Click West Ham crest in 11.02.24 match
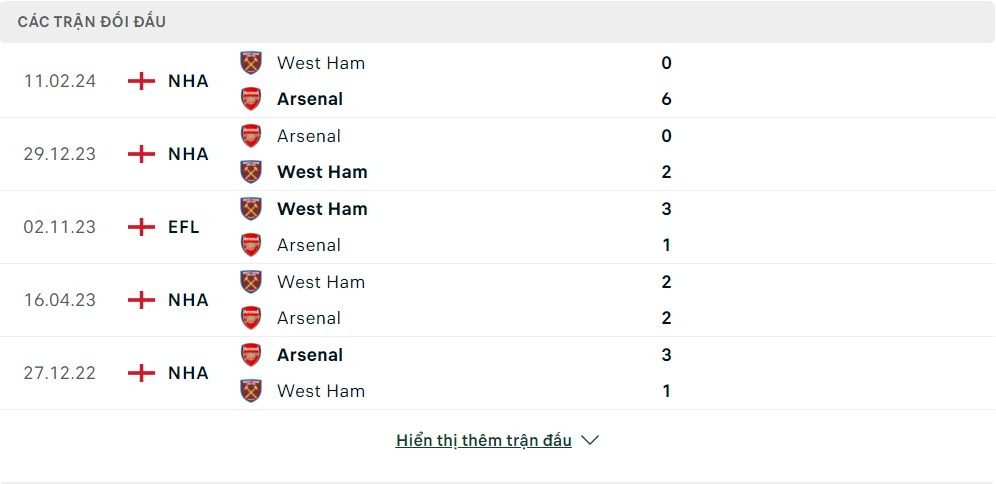Viewport: 996px width, 484px height. tap(251, 63)
